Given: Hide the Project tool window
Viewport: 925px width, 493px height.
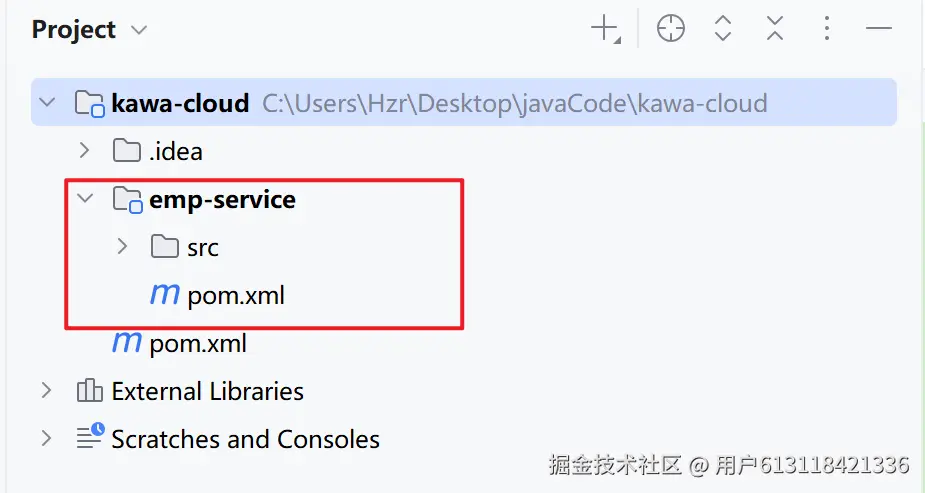Looking at the screenshot, I should tap(878, 29).
